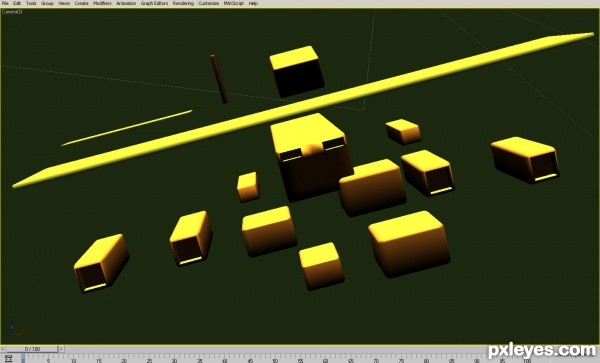Image resolution: width=600 pixels, height=363 pixels.
Task: Open the Animation menu
Action: [126, 3]
